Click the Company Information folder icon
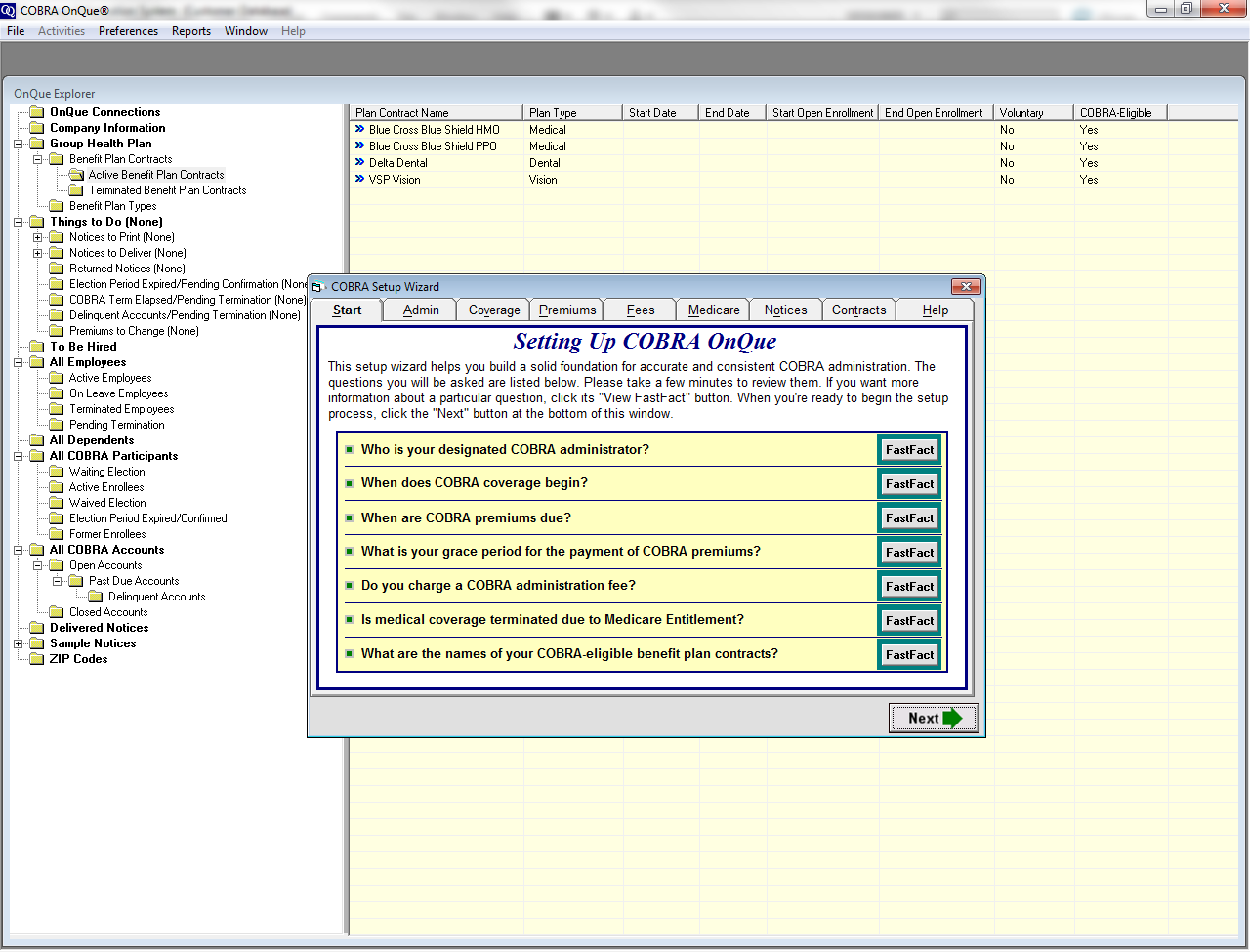Viewport: 1250px width, 952px height. pyautogui.click(x=37, y=128)
